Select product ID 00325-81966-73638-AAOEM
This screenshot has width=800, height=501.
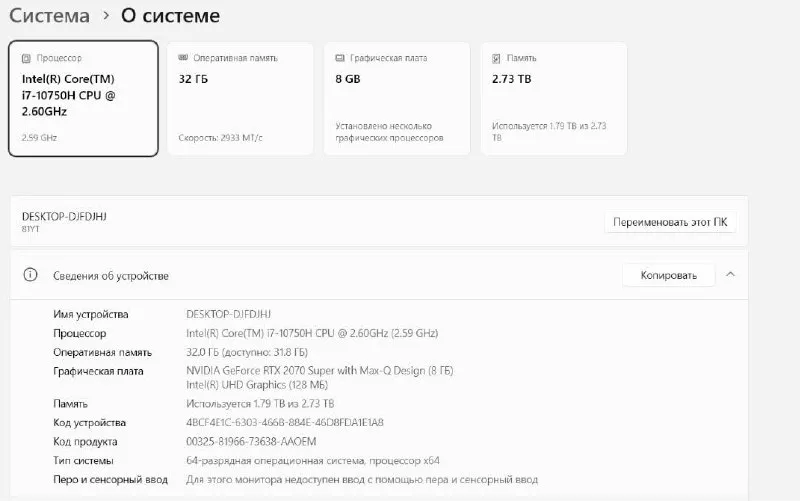(251, 442)
